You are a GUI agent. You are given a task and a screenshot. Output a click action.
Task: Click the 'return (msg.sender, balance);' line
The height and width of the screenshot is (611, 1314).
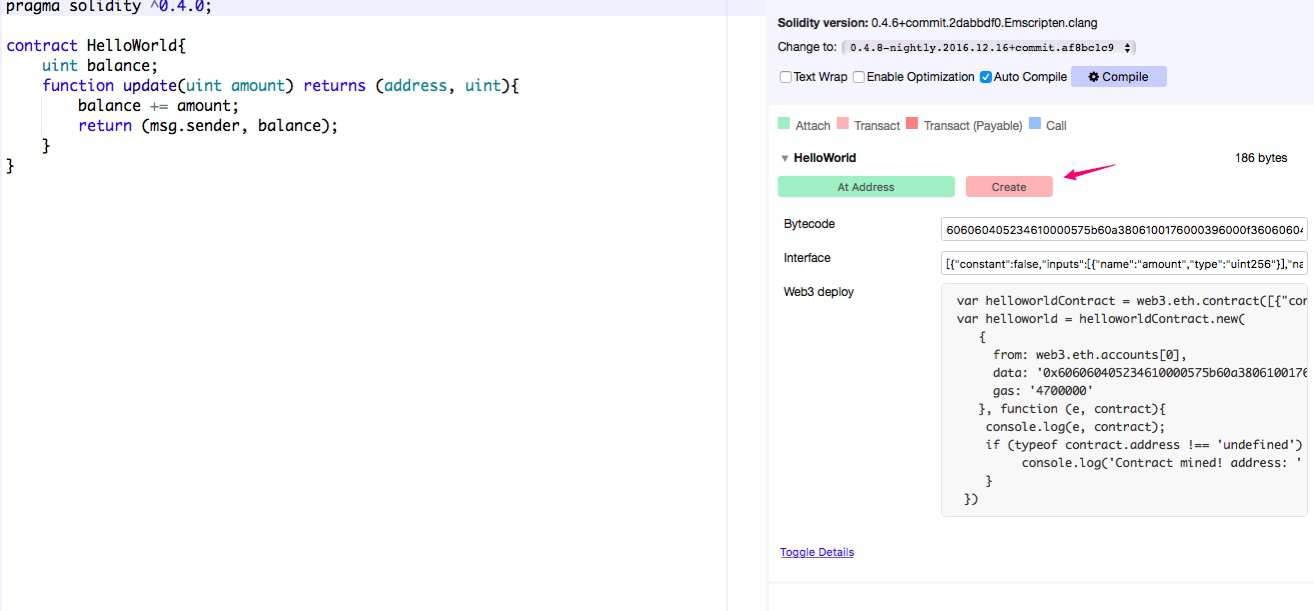click(x=208, y=126)
